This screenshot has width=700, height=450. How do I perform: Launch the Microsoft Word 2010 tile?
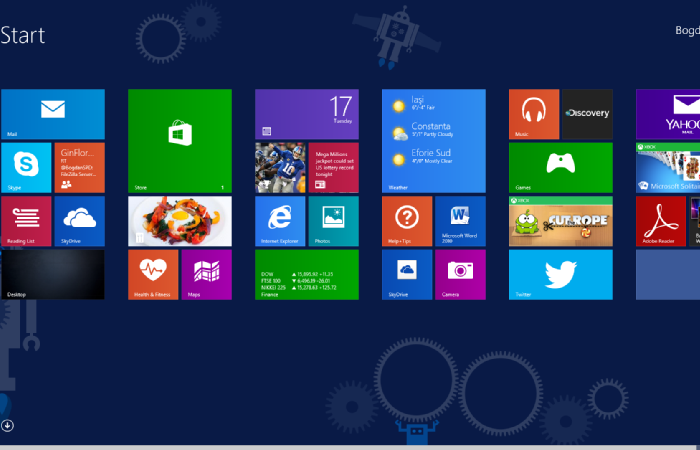(x=461, y=221)
